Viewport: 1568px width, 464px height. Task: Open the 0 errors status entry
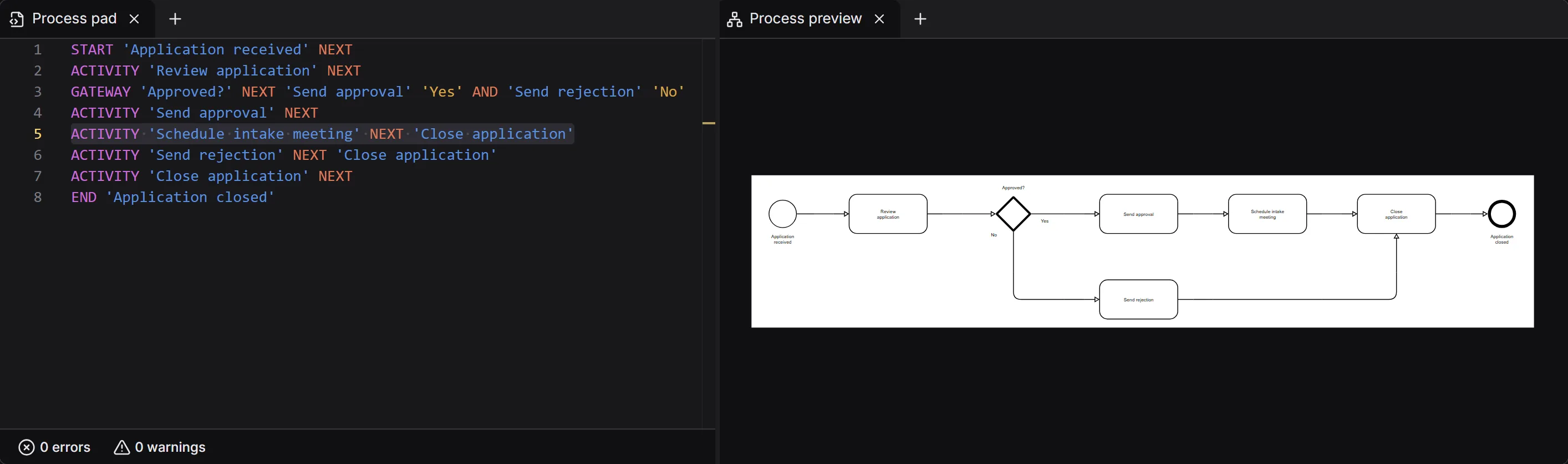[x=55, y=447]
